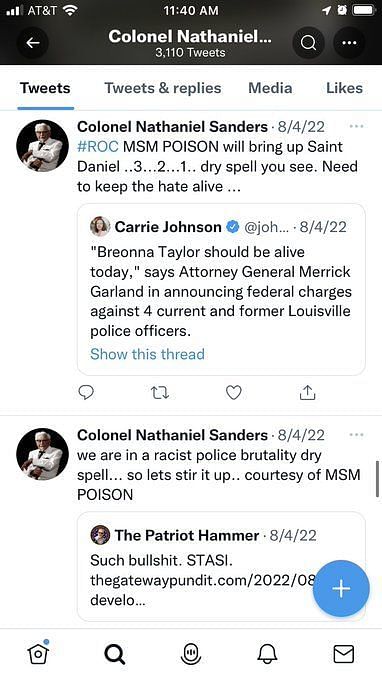Open direct messages envelope icon

coord(343,654)
